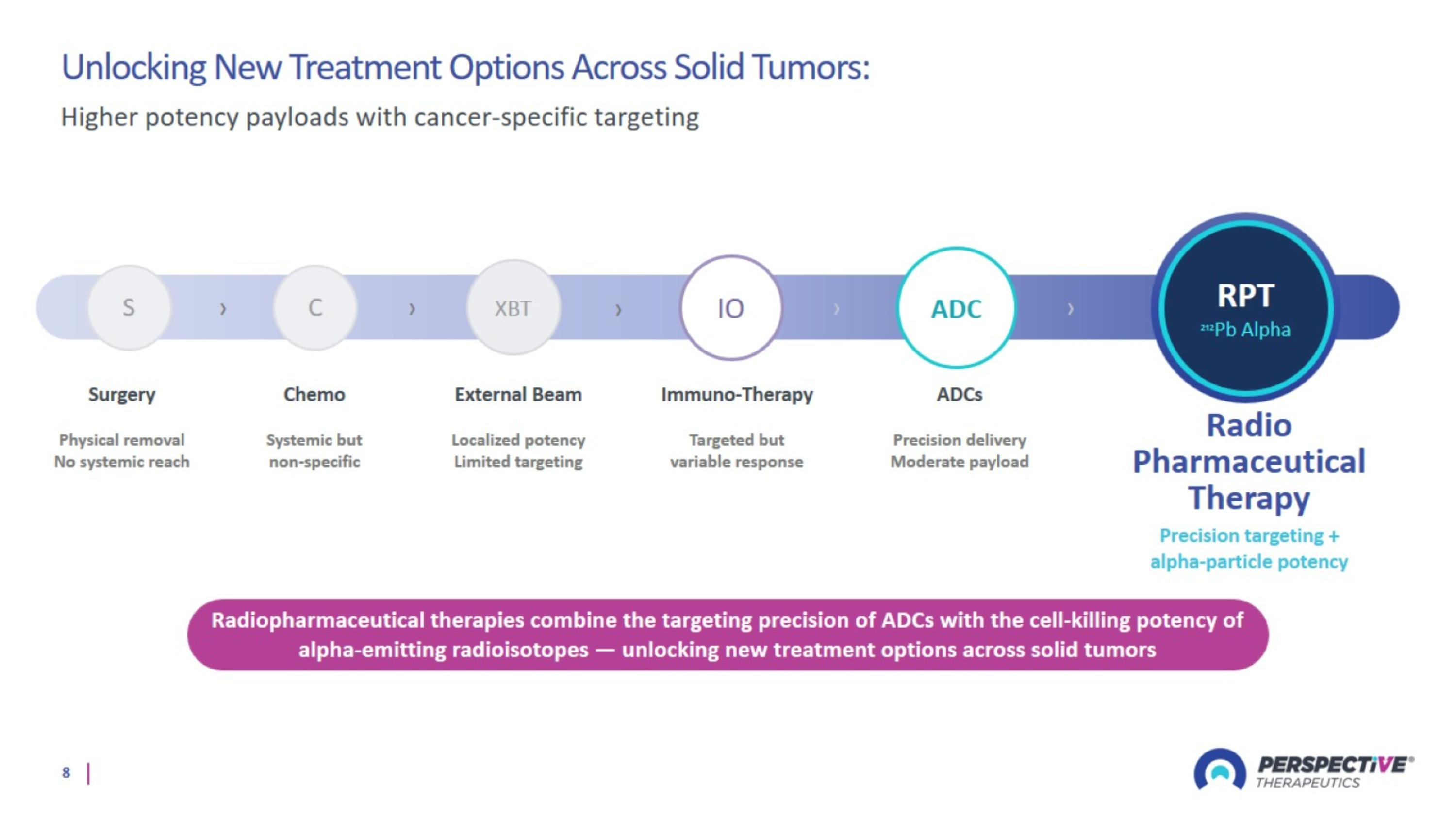The width and height of the screenshot is (1456, 819).
Task: Click the ADC teal-ringed circle
Action: tap(956, 308)
